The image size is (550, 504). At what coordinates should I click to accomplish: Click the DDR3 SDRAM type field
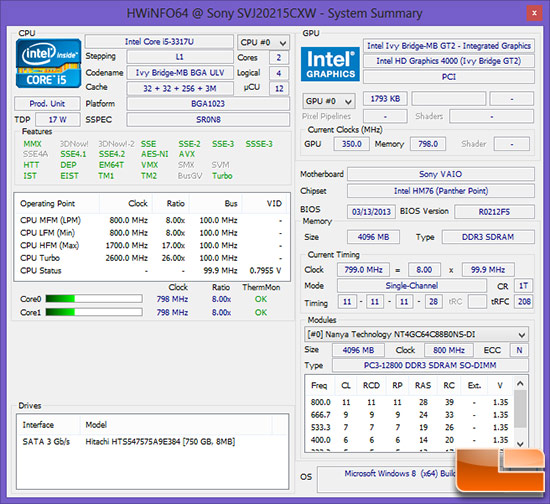(488, 237)
